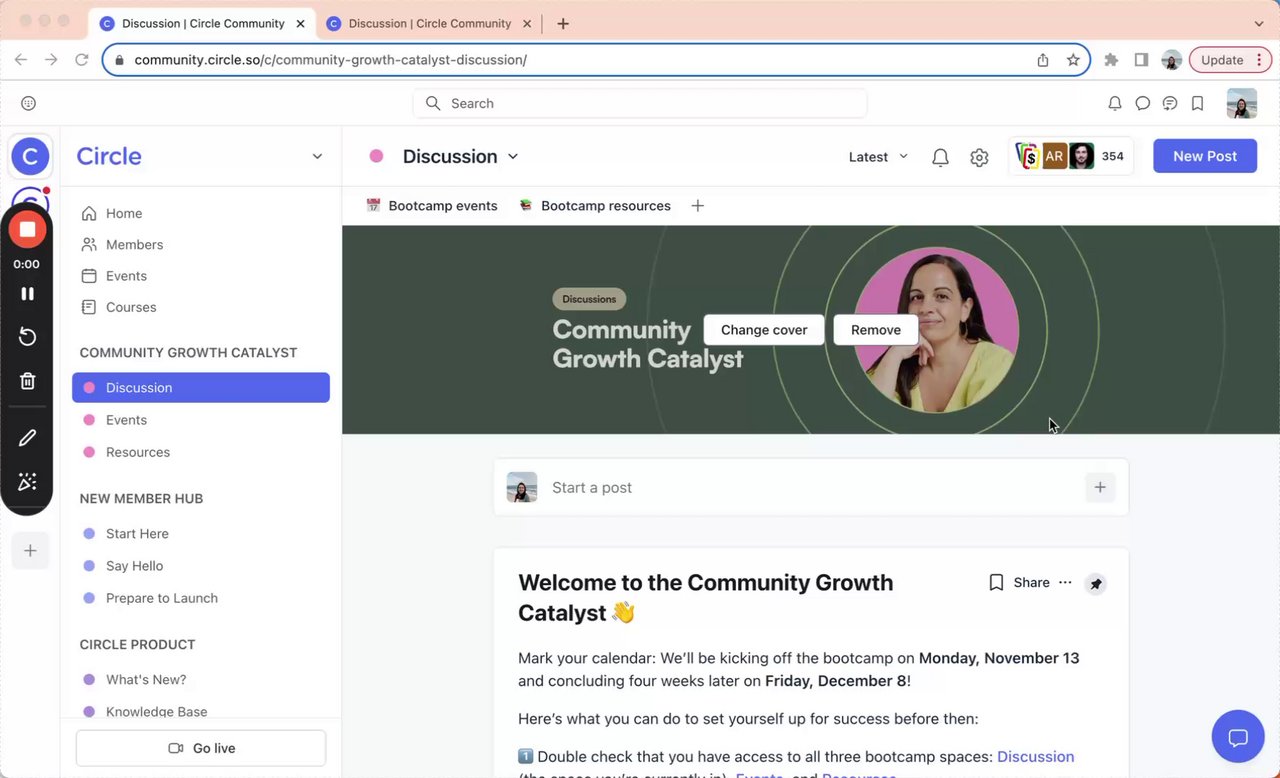Open a new browser tab
This screenshot has height=778, width=1280.
point(563,23)
